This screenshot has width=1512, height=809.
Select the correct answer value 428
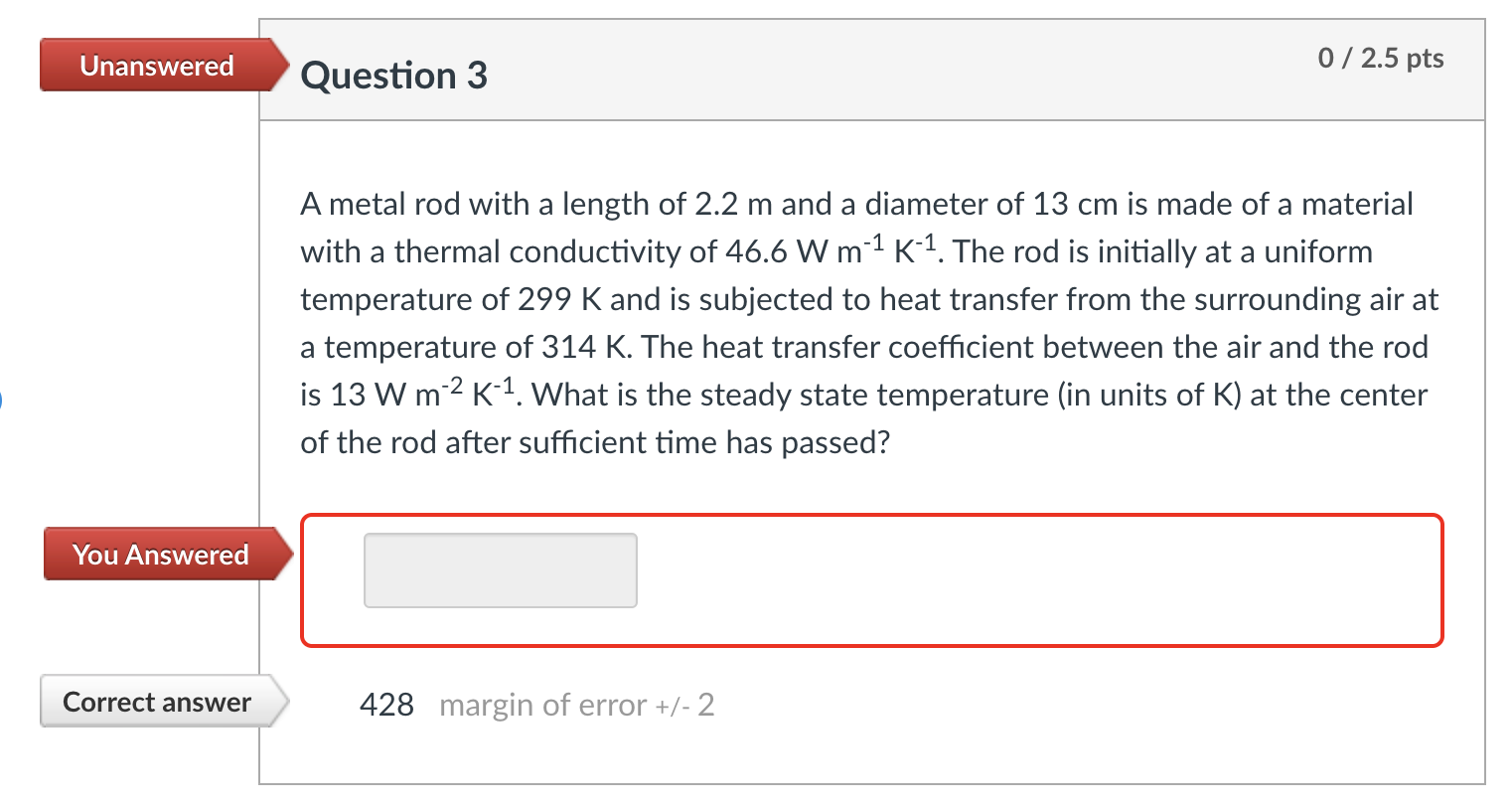tap(387, 704)
